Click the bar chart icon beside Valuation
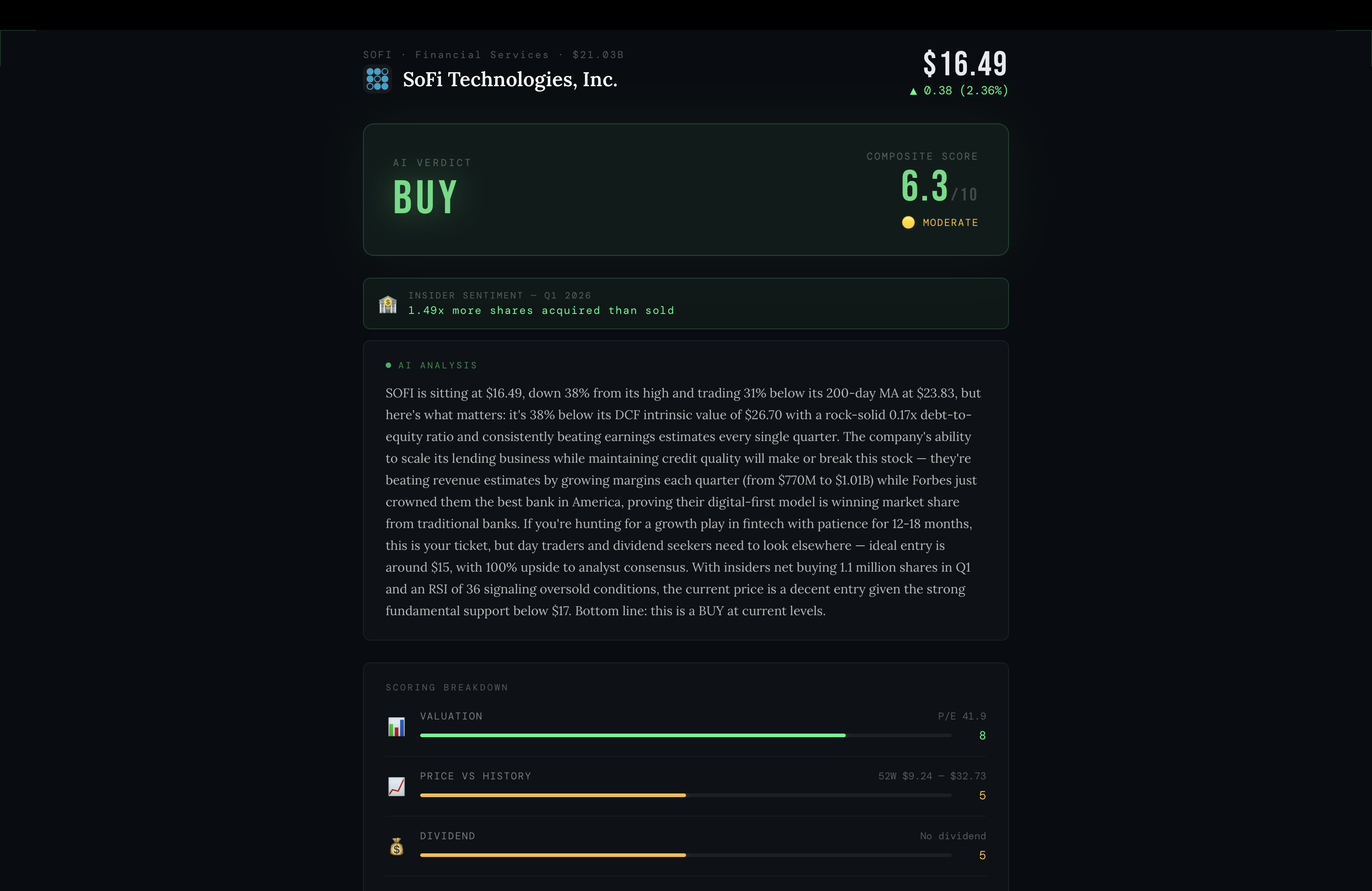The width and height of the screenshot is (1372, 891). coord(397,726)
